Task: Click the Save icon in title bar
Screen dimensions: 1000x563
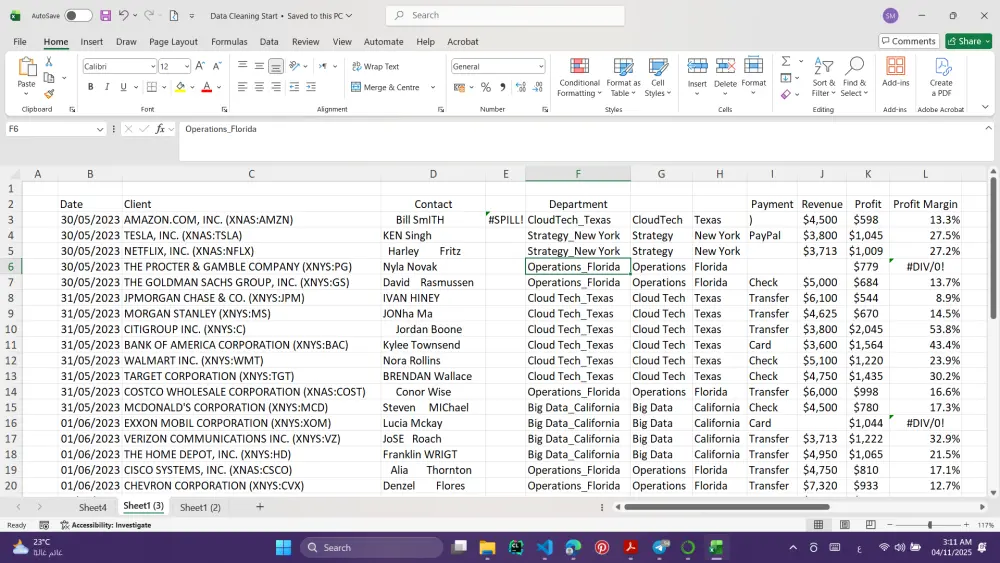Action: (x=106, y=15)
